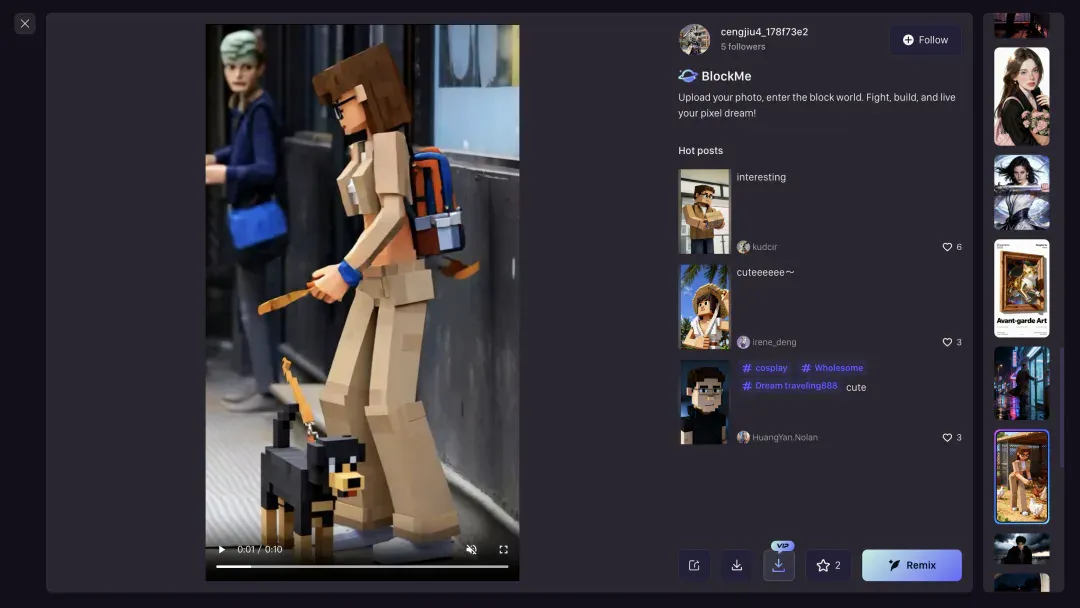Open the neon rainy street thumbnail
Screen dimensions: 1080x608
point(1021,384)
